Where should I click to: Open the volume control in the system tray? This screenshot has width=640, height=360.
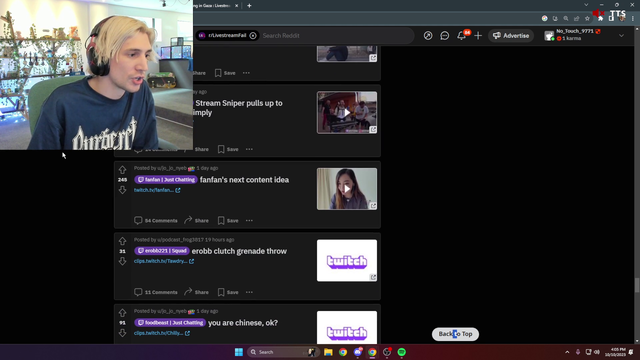coord(597,352)
